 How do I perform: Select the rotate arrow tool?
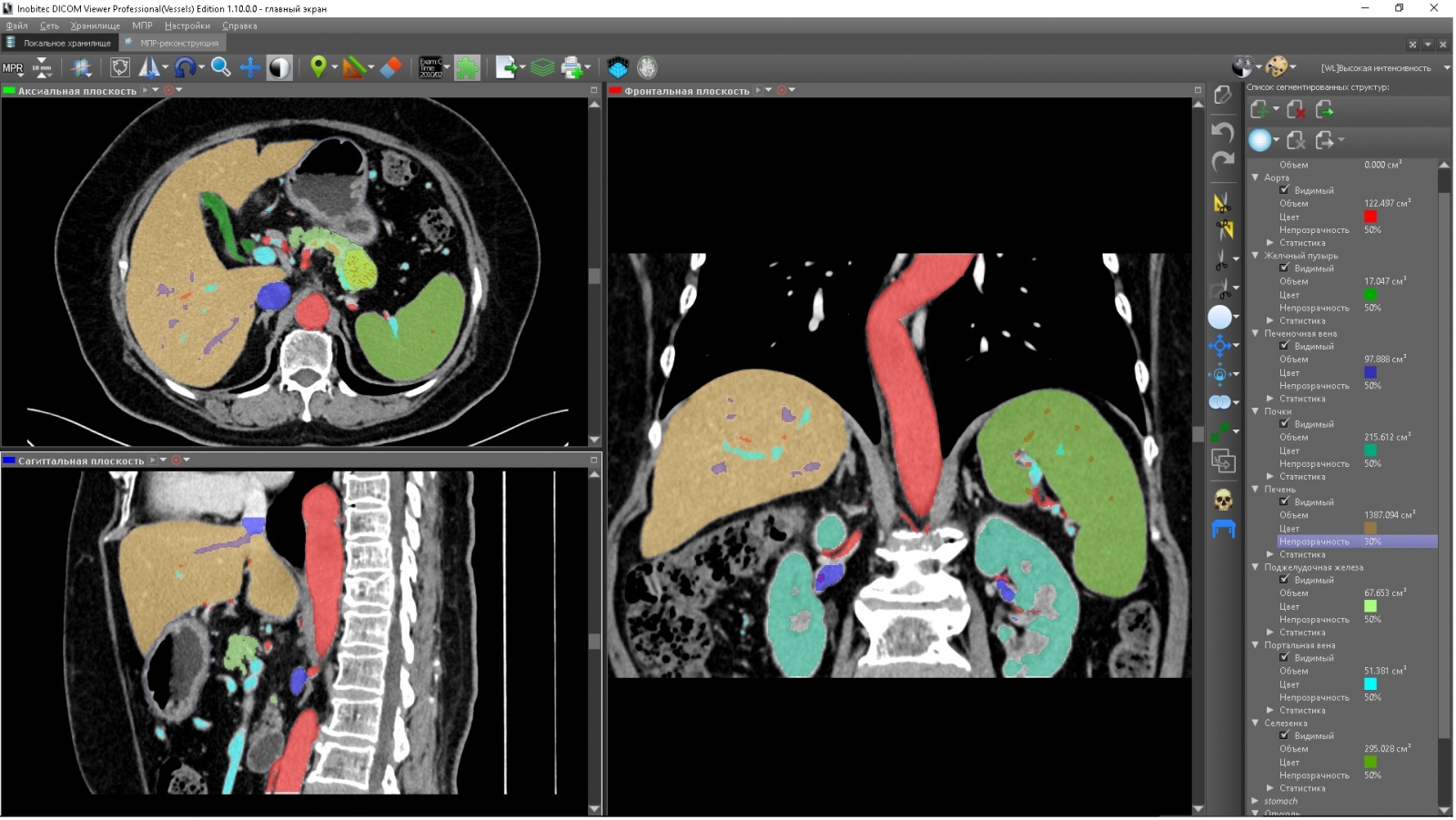coord(185,67)
